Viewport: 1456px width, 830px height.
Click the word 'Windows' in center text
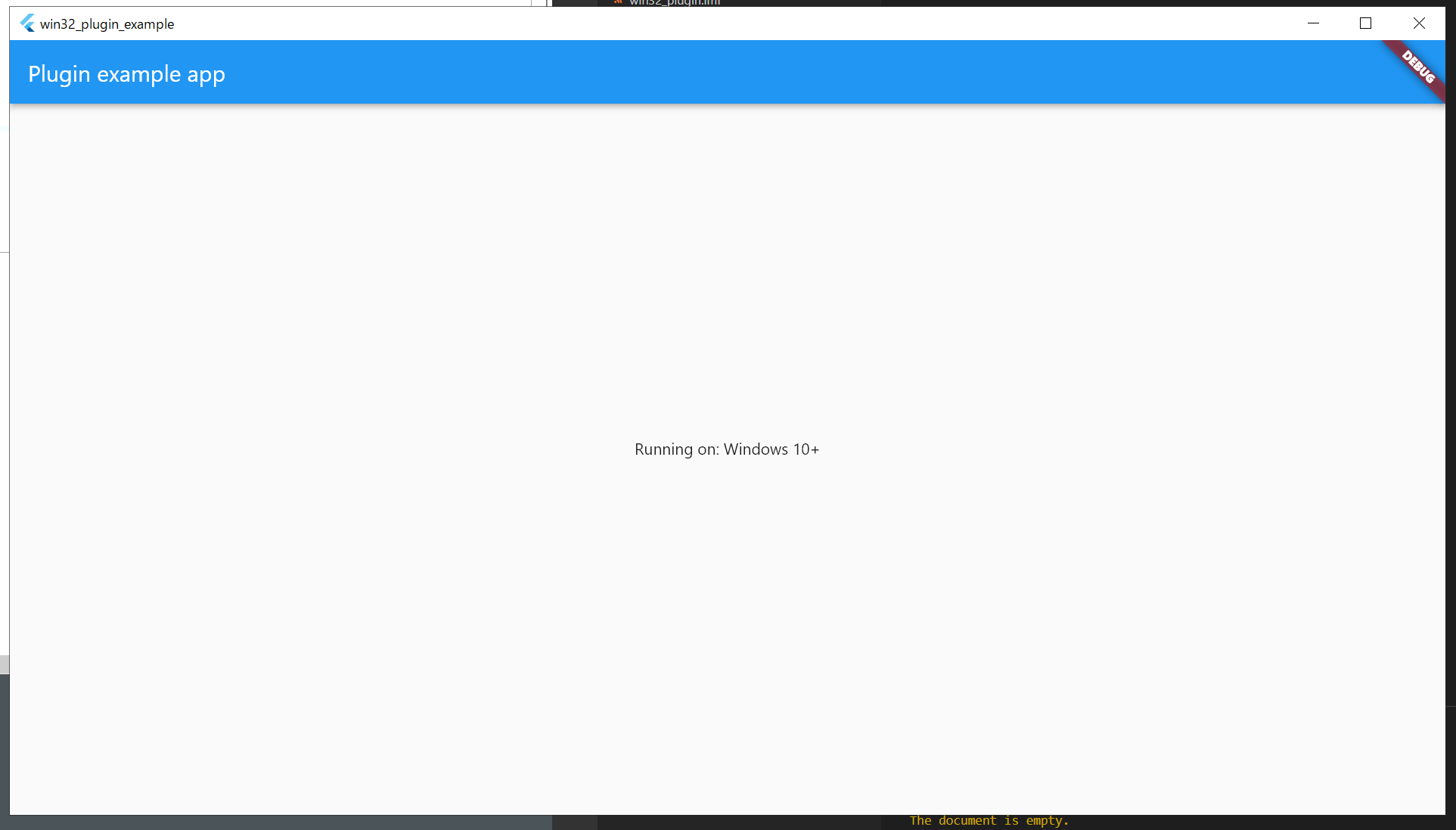755,449
